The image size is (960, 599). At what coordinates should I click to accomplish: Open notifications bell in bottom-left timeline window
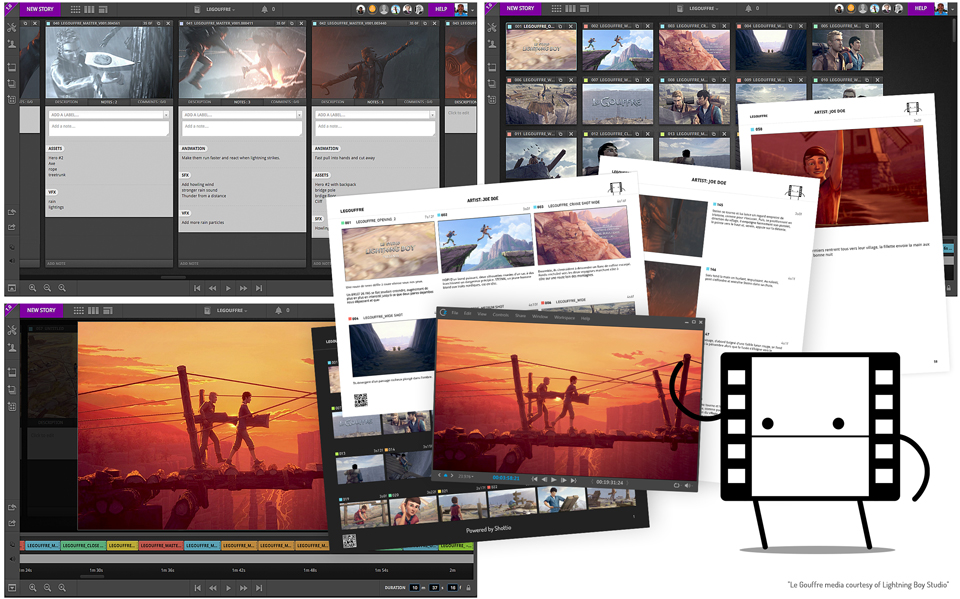click(280, 311)
